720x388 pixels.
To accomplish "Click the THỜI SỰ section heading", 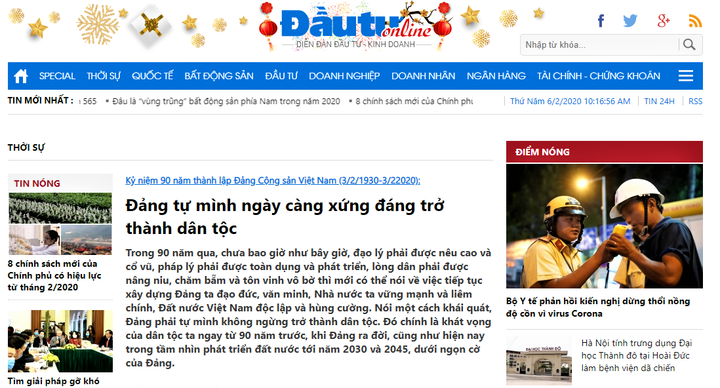I will (x=26, y=147).
